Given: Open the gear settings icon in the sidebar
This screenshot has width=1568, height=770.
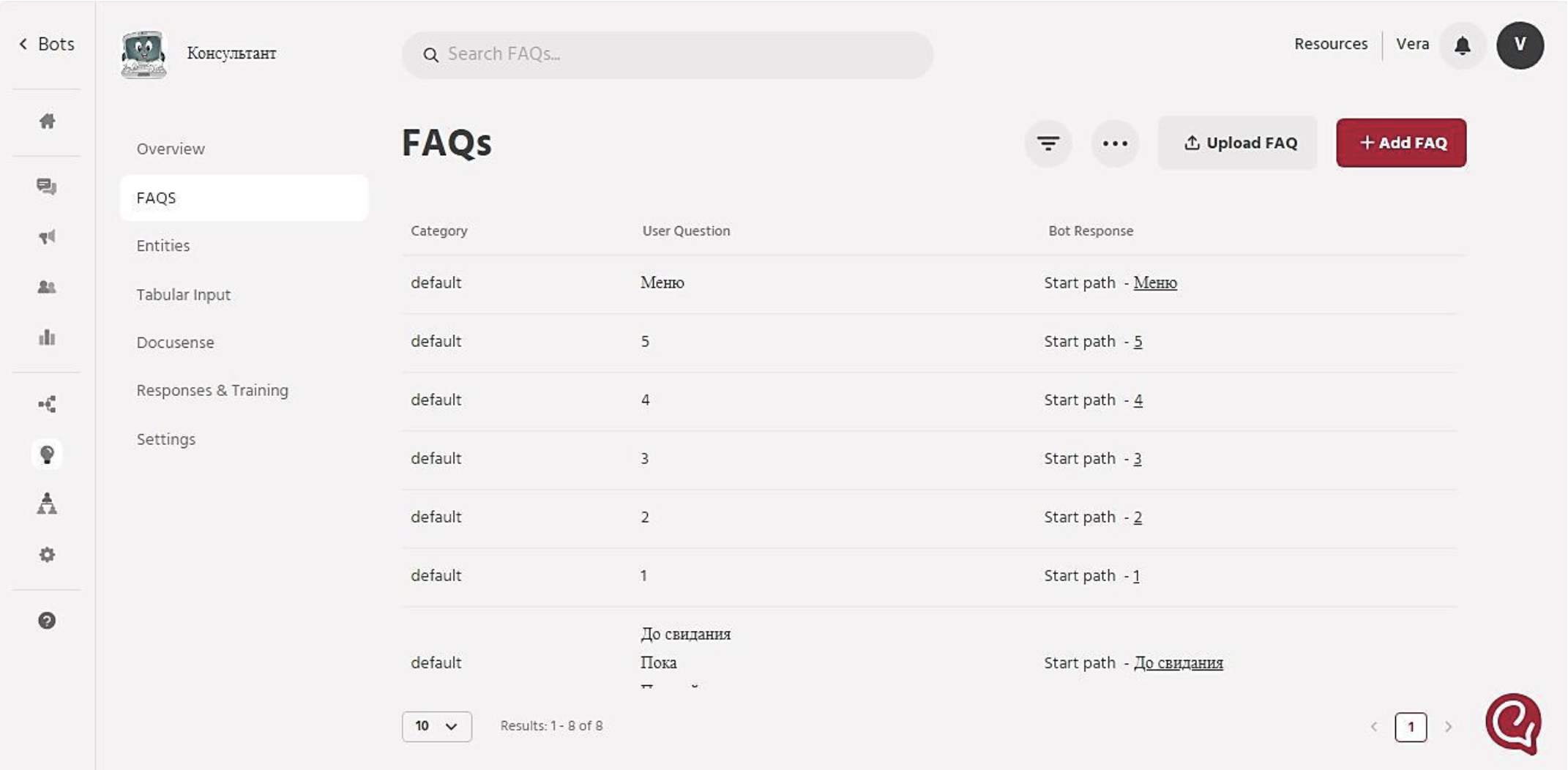Looking at the screenshot, I should [47, 555].
